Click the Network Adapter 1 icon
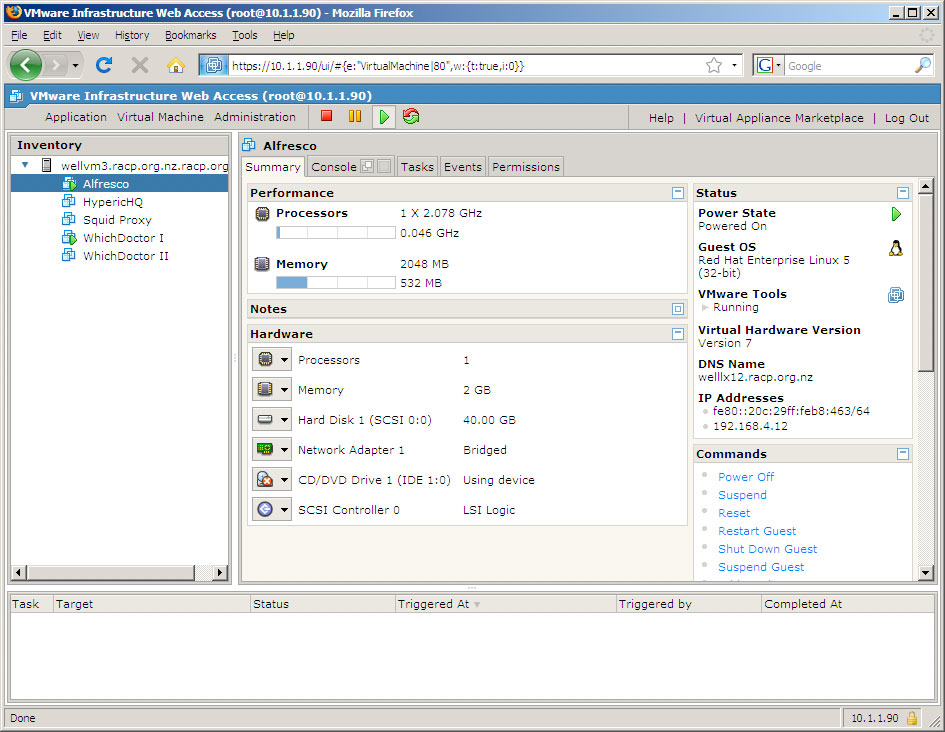This screenshot has height=732, width=945. tap(265, 449)
